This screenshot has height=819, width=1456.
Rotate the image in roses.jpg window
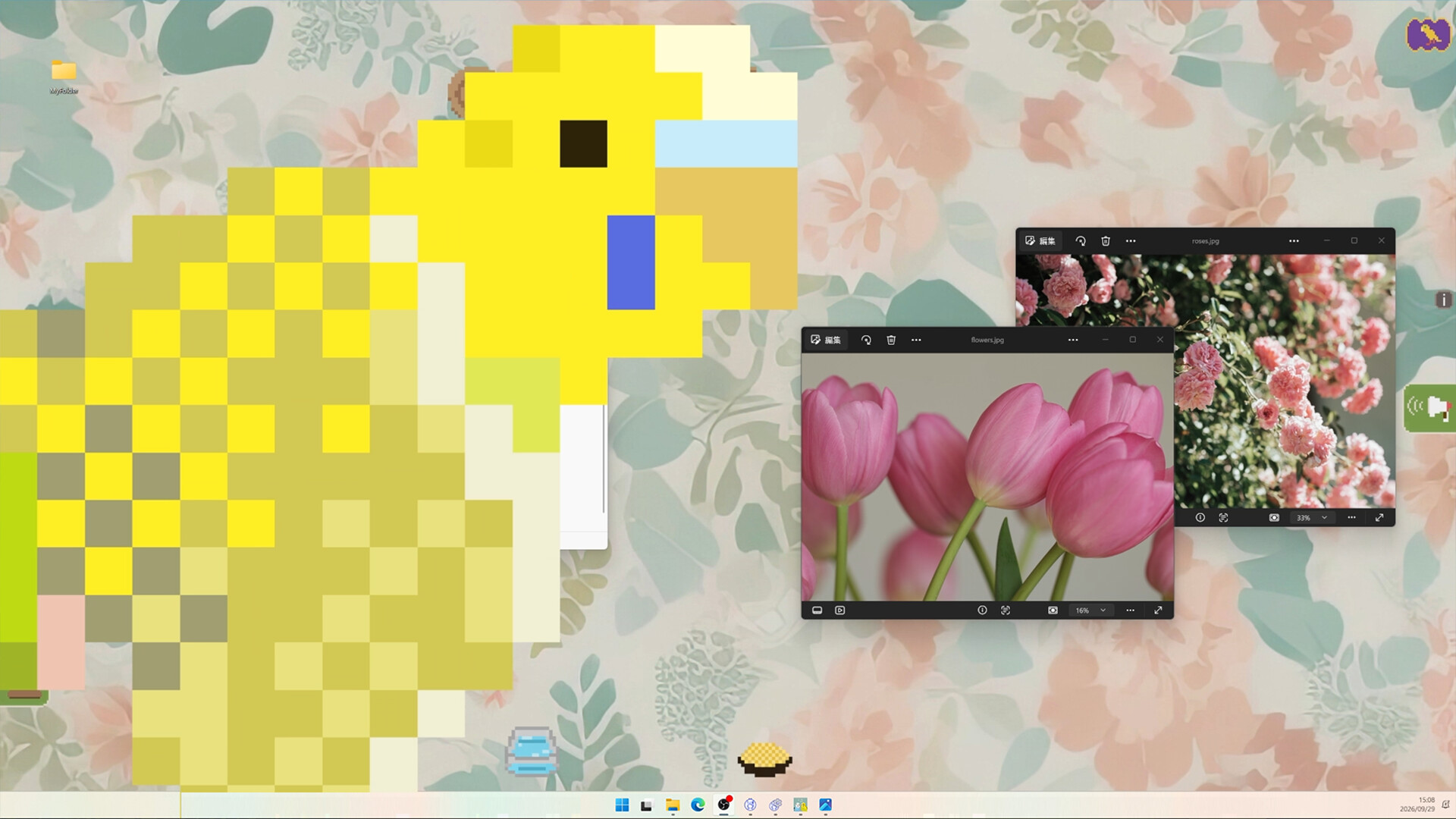1081,241
